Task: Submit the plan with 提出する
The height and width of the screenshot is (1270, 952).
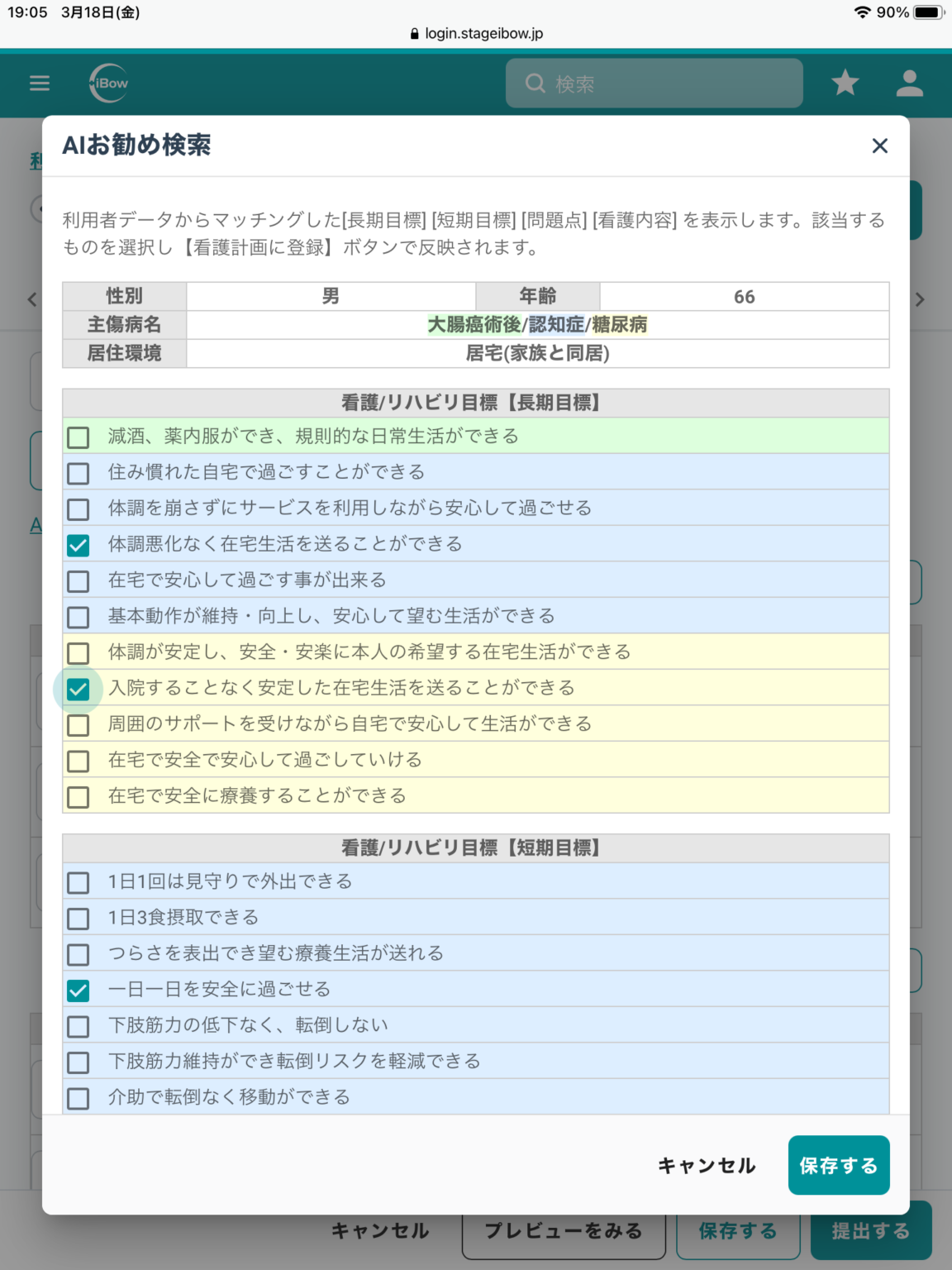Action: point(871,1230)
